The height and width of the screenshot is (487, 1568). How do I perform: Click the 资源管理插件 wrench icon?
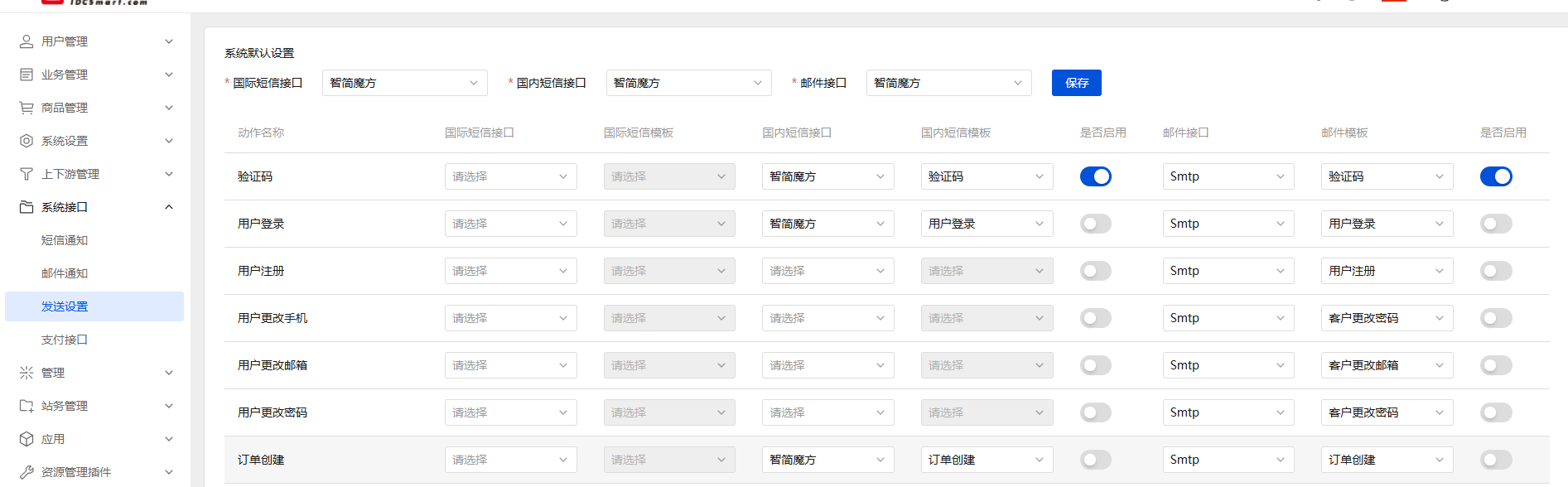27,472
